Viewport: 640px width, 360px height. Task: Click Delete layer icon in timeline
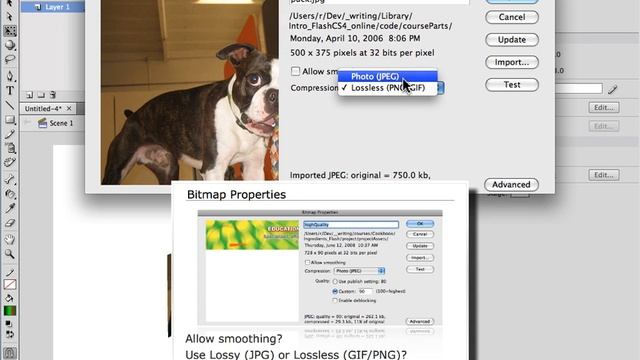tap(53, 95)
